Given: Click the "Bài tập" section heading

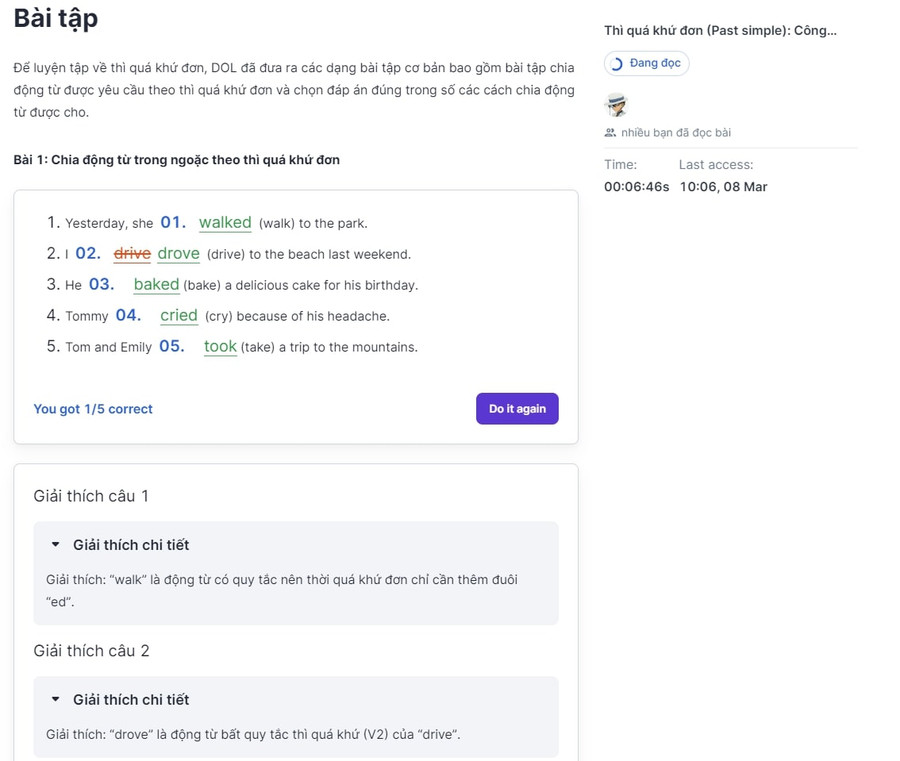Looking at the screenshot, I should click(x=56, y=18).
